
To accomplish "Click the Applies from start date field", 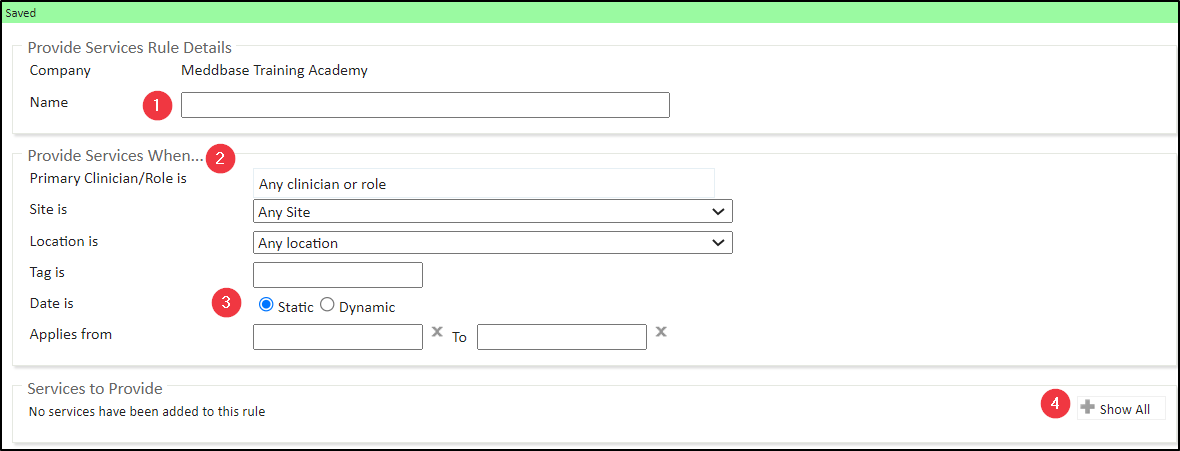I will (338, 337).
